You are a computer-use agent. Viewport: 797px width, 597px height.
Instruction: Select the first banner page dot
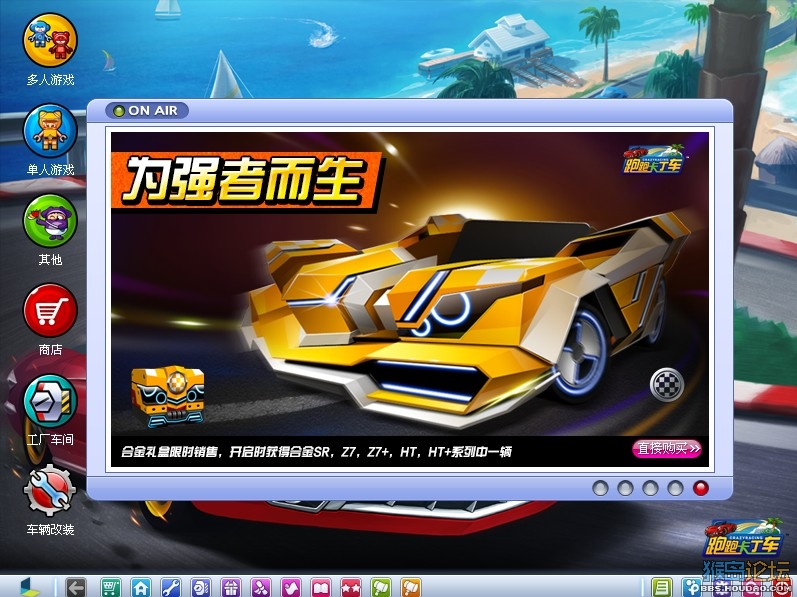[x=600, y=488]
